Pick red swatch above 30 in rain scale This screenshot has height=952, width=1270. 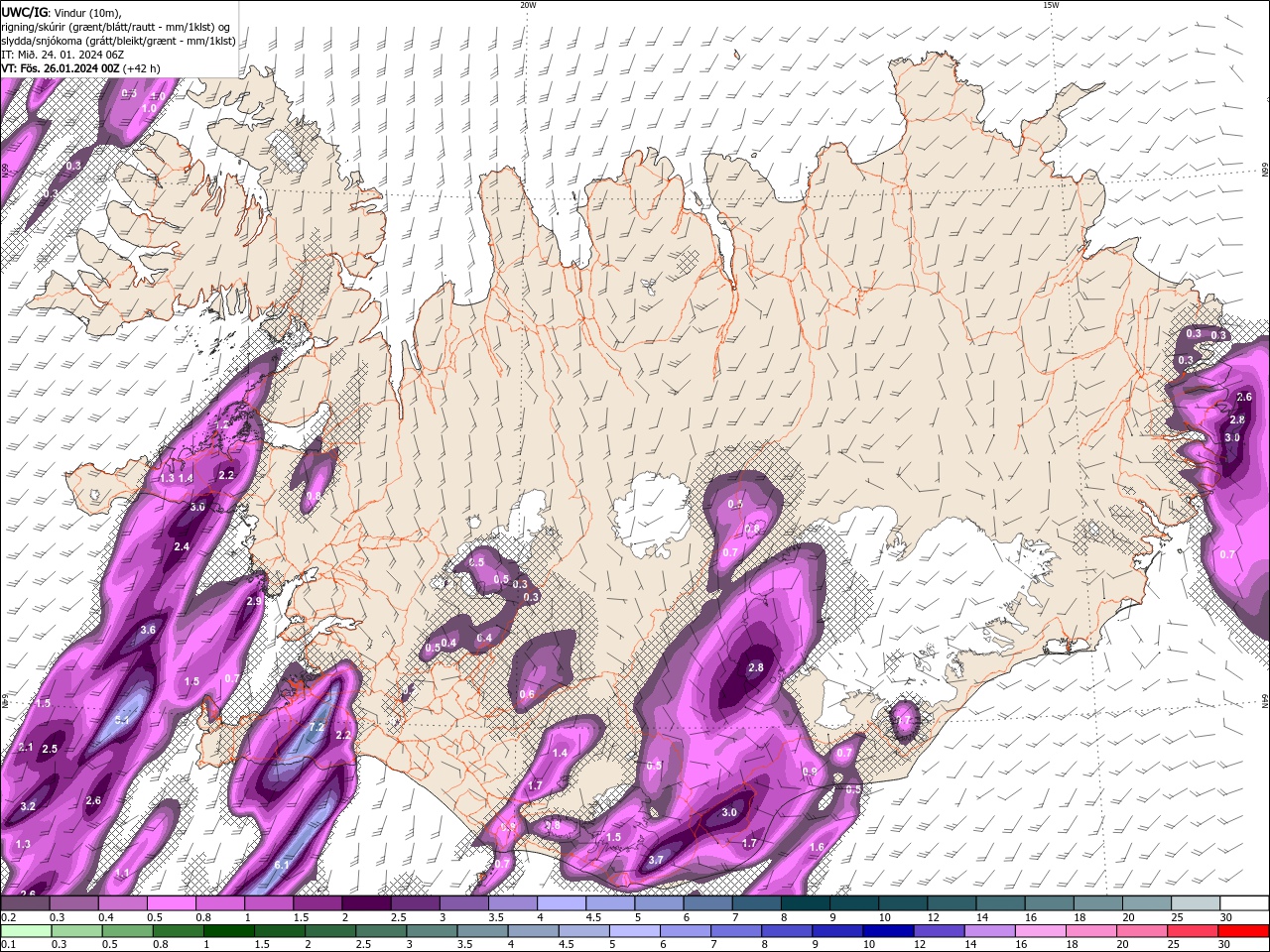[1243, 931]
